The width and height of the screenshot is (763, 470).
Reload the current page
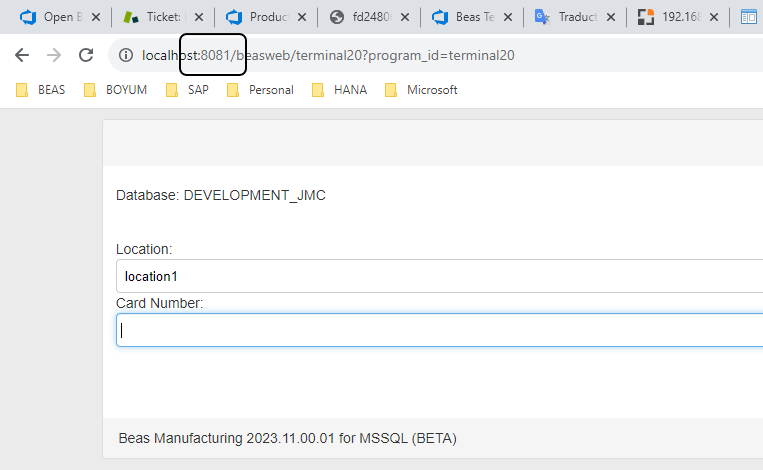86,55
